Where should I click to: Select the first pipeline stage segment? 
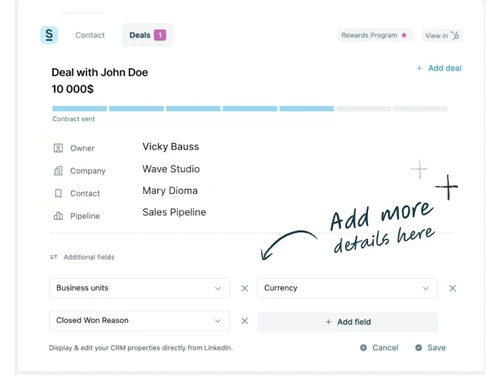(80, 108)
